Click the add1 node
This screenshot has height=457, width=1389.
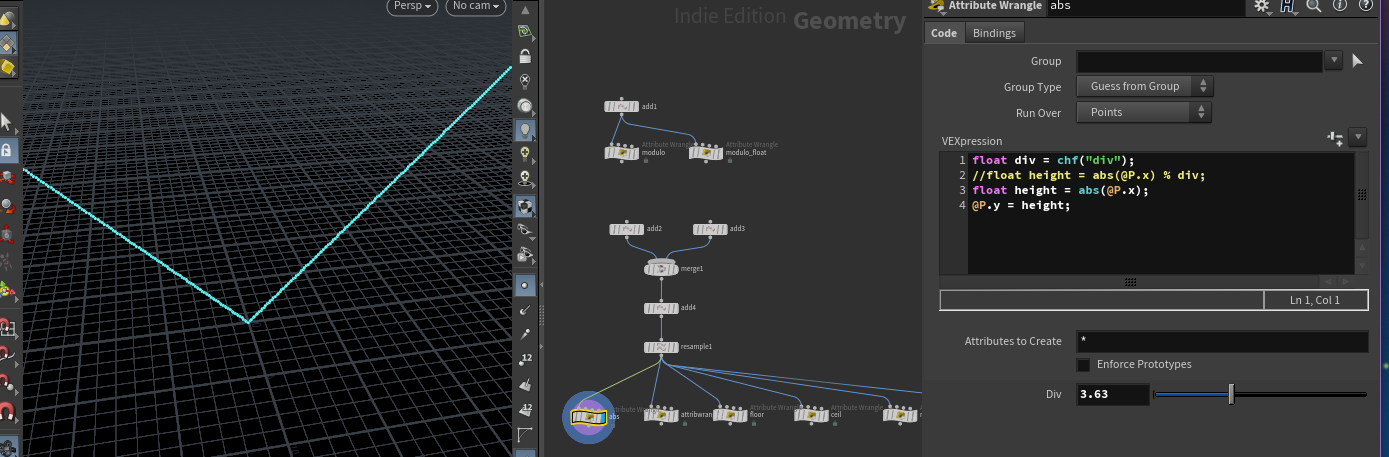[x=622, y=106]
